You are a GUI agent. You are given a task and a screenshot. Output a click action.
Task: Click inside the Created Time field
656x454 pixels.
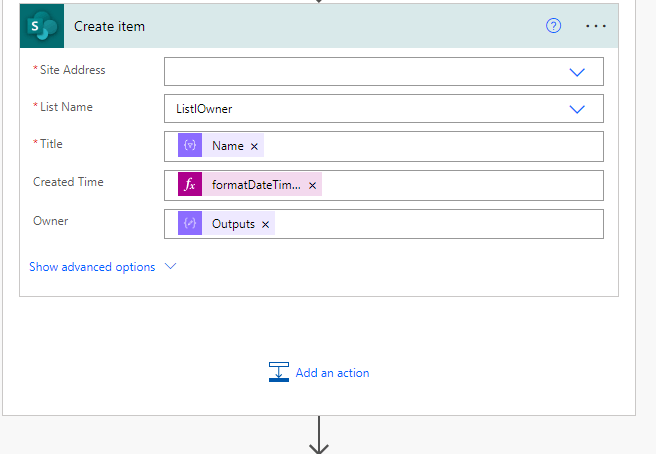tap(384, 185)
